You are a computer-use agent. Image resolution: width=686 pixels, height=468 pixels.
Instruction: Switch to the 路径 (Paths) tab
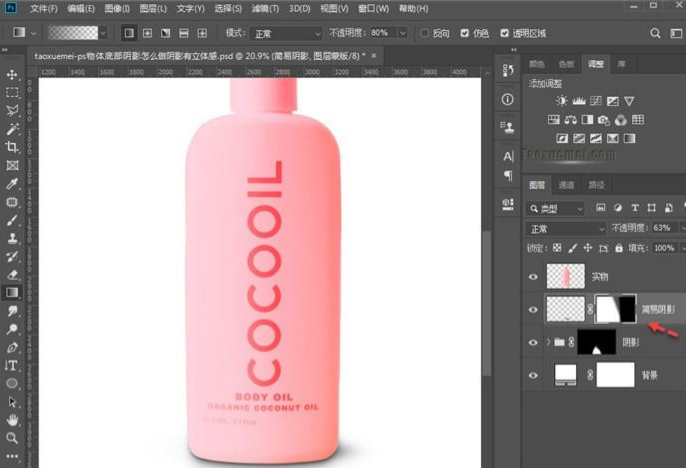(x=596, y=185)
